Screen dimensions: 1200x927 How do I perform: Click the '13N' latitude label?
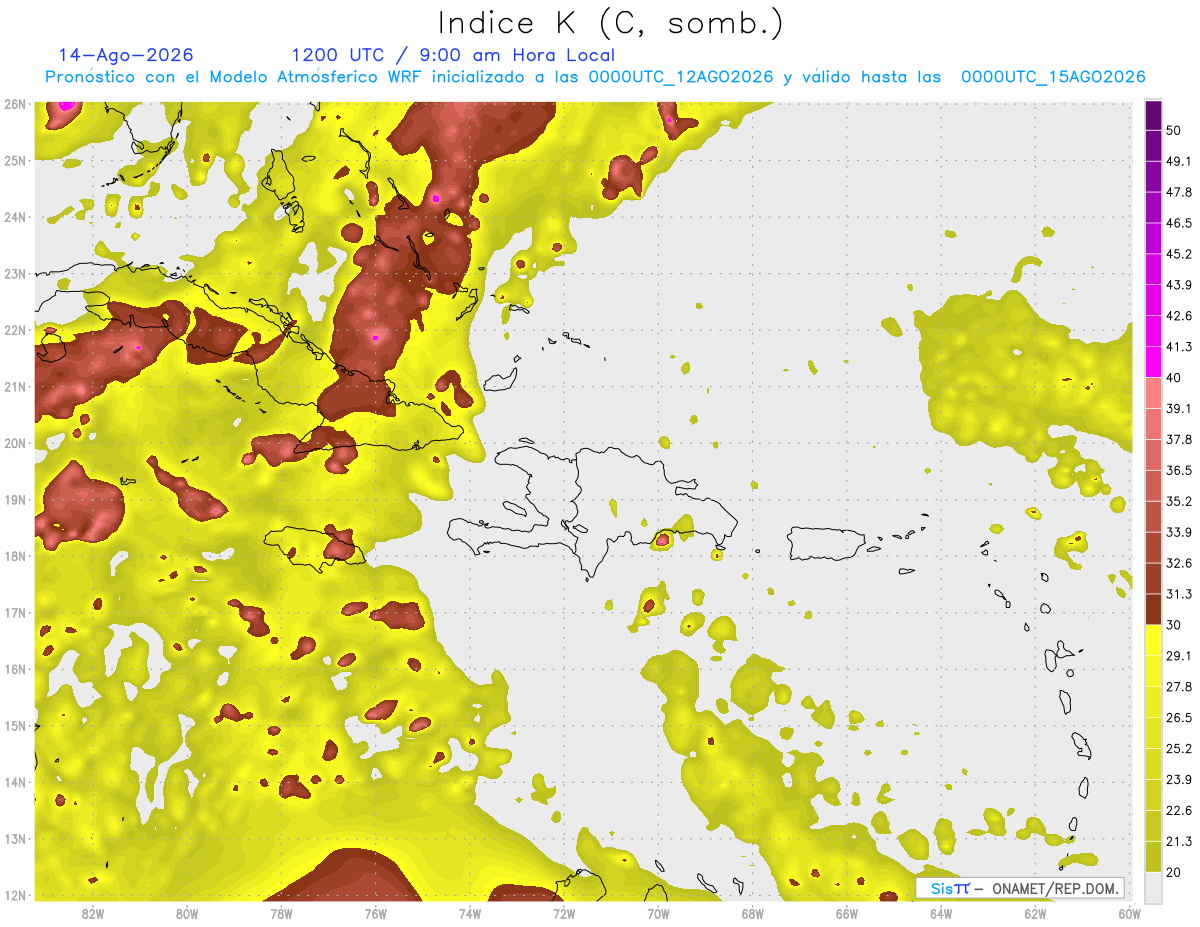pos(14,838)
